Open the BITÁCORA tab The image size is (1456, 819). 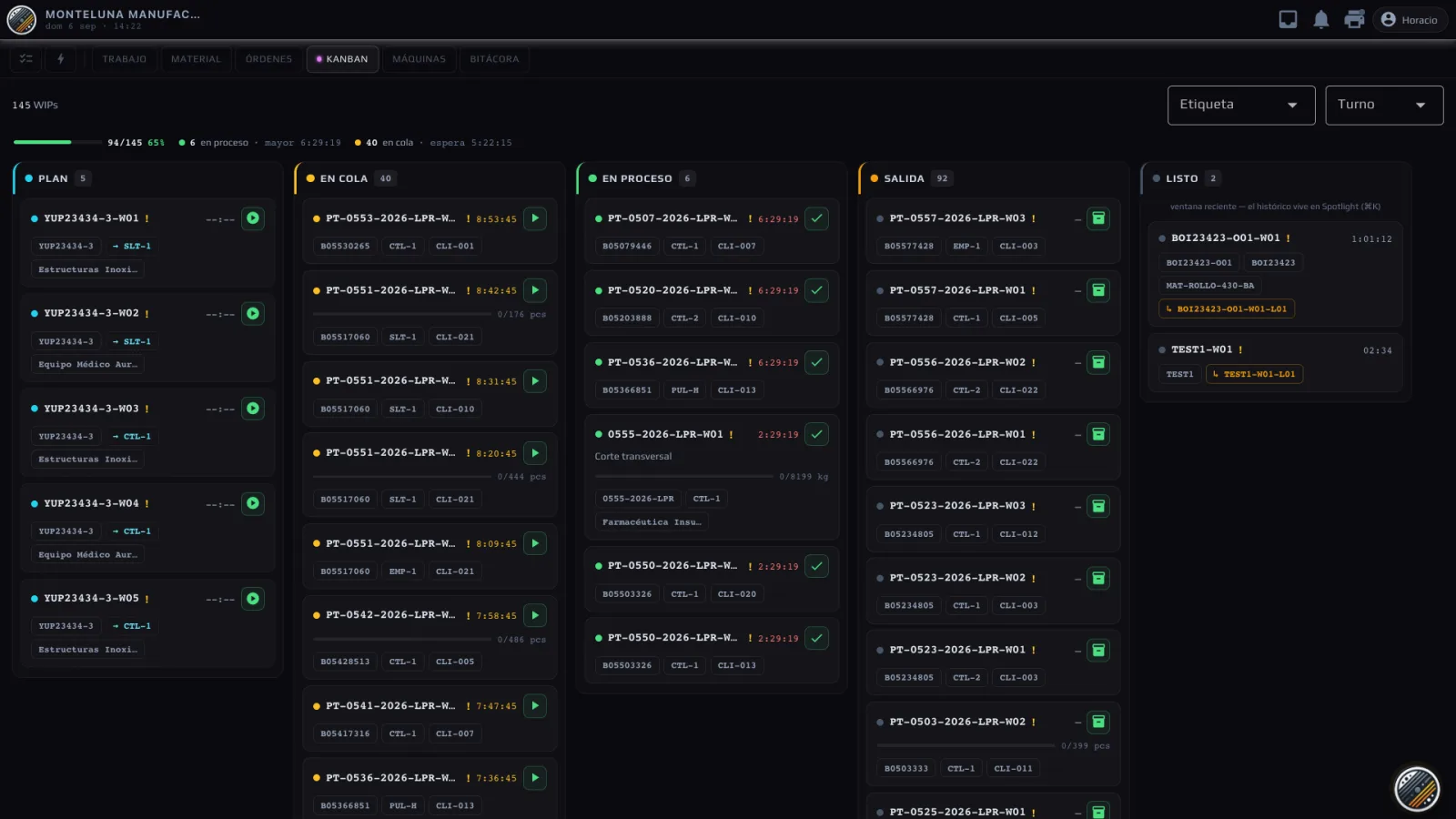494,59
